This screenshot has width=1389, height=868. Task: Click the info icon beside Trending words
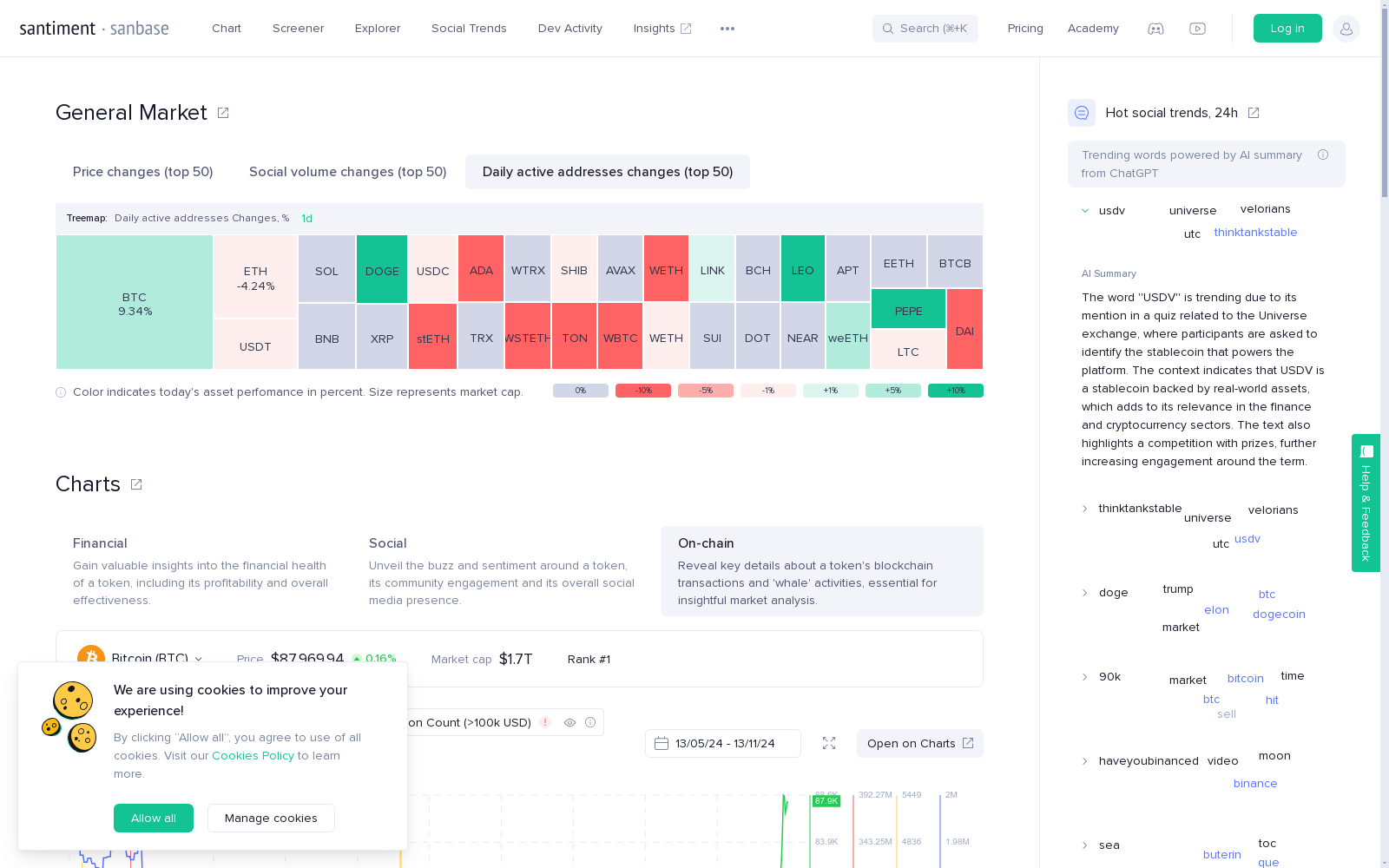[1323, 155]
